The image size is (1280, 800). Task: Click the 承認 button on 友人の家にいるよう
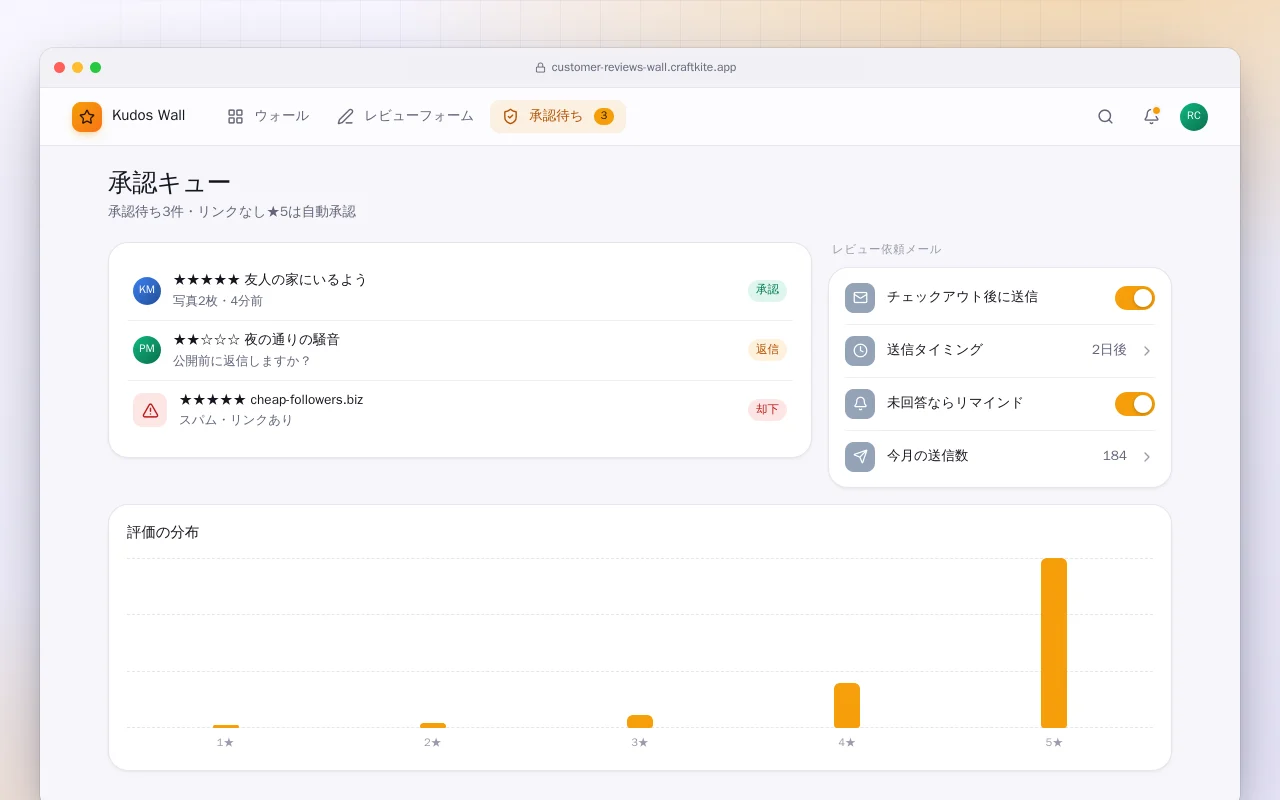pos(767,290)
